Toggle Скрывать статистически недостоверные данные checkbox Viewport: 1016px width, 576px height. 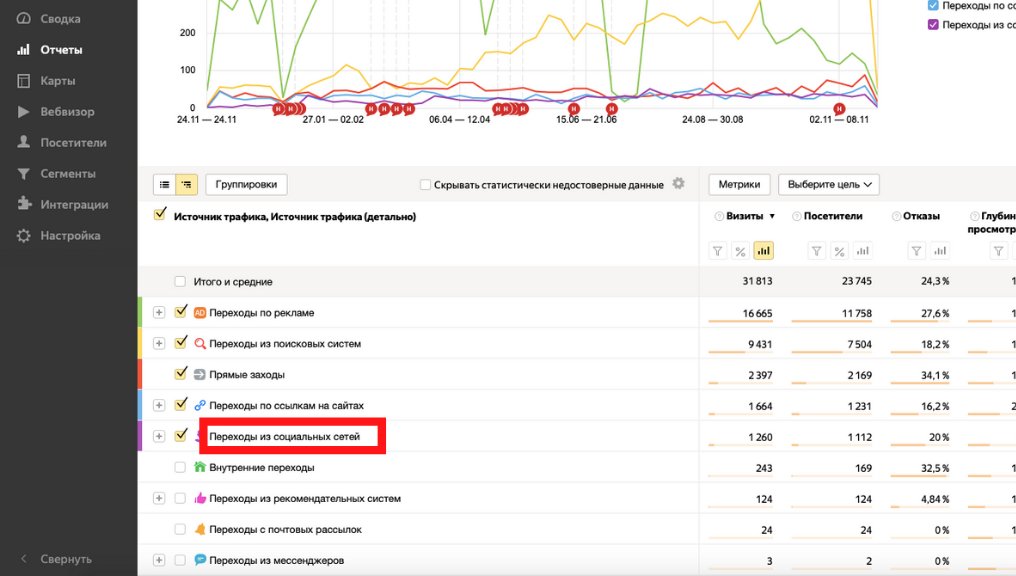(x=425, y=185)
